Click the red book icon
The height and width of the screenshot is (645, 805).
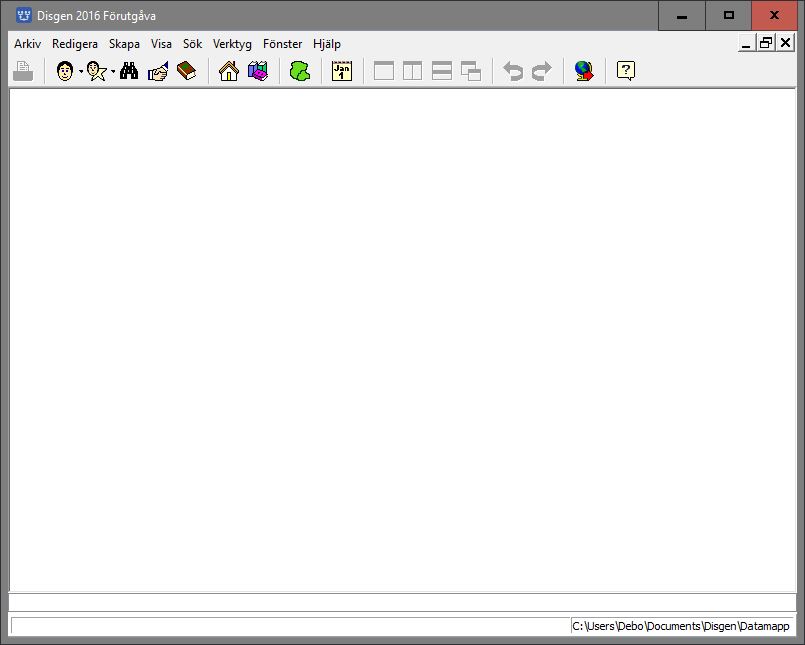coord(186,71)
